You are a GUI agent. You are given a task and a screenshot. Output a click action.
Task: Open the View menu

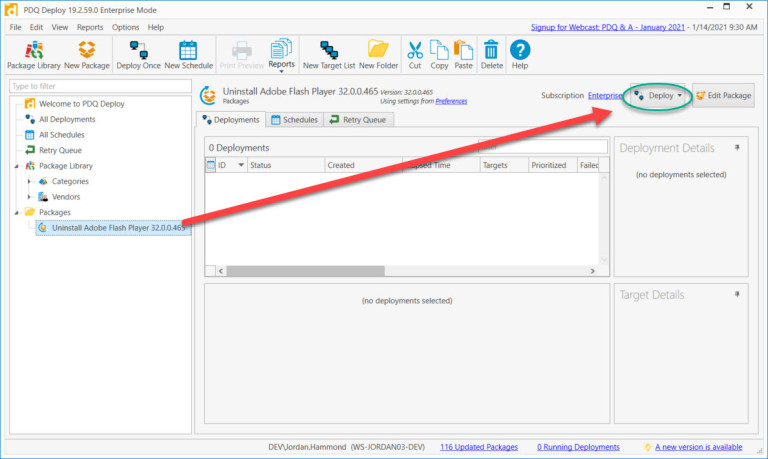pyautogui.click(x=60, y=27)
